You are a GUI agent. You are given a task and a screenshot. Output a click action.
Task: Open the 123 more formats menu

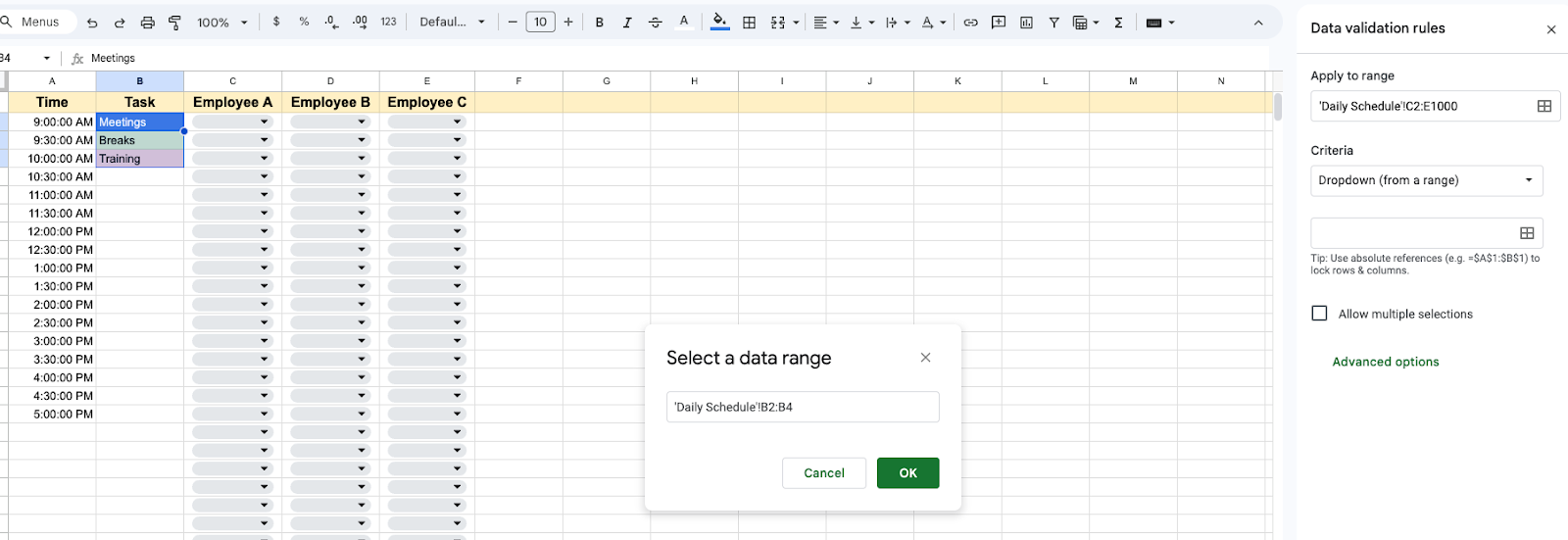click(x=388, y=22)
